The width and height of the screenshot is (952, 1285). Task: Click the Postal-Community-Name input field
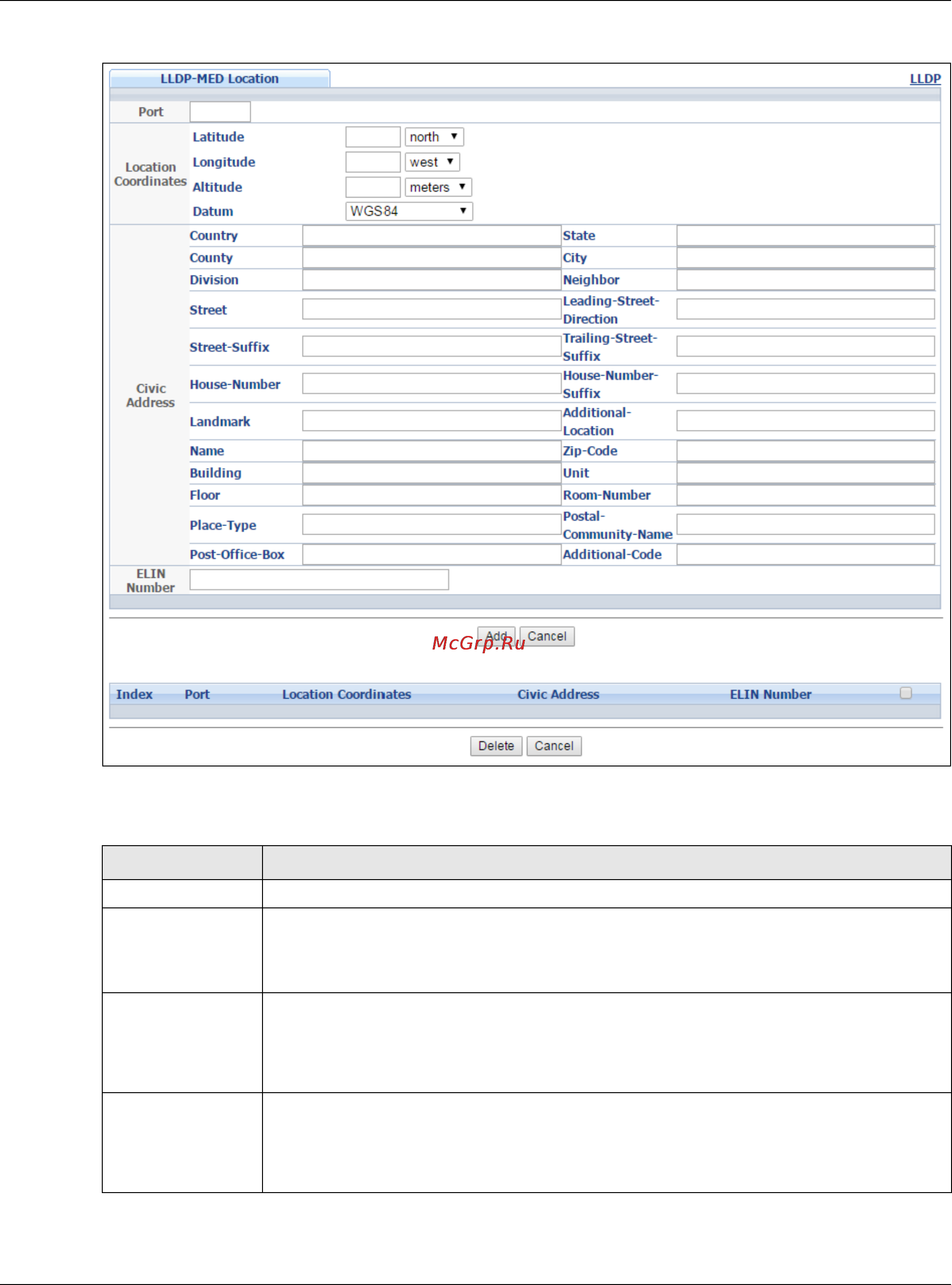click(x=805, y=525)
